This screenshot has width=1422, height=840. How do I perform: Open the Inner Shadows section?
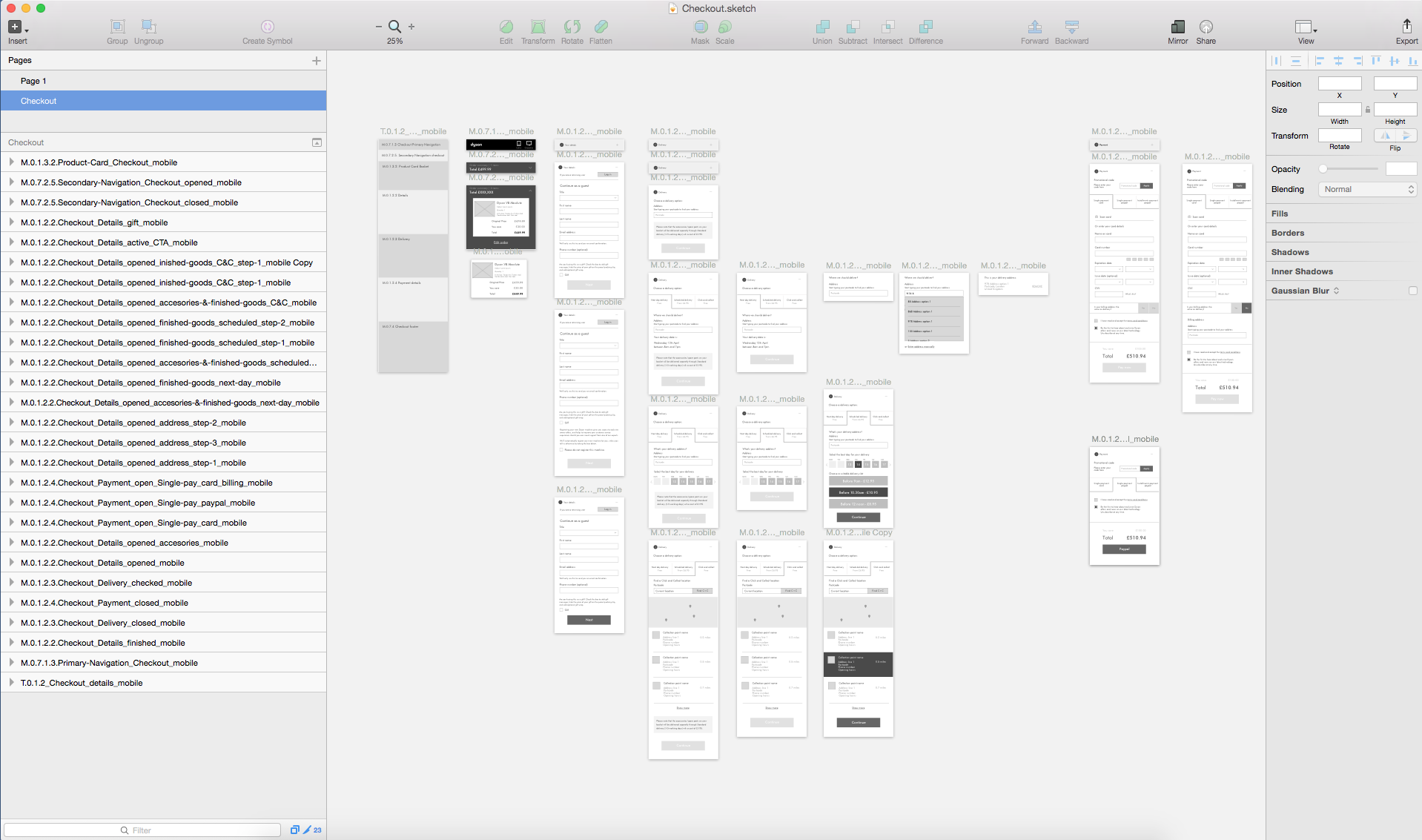pyautogui.click(x=1302, y=271)
